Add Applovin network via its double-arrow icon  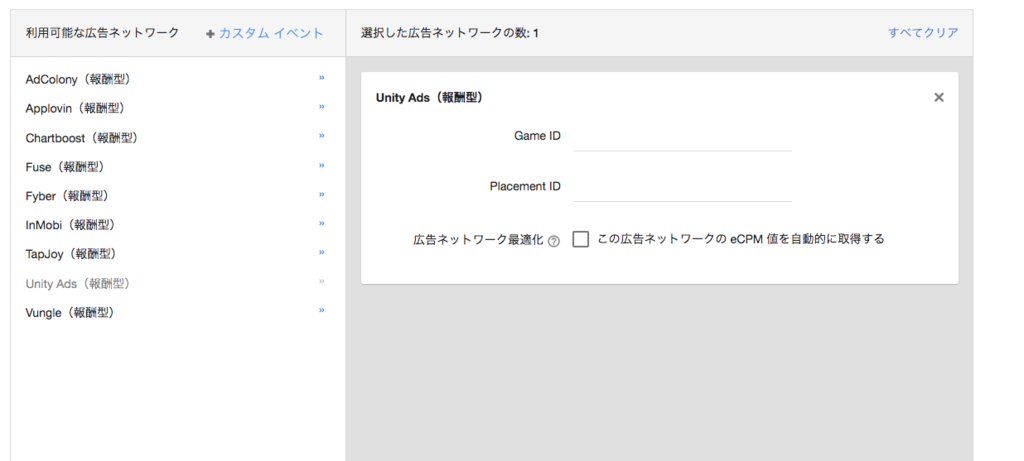click(321, 106)
